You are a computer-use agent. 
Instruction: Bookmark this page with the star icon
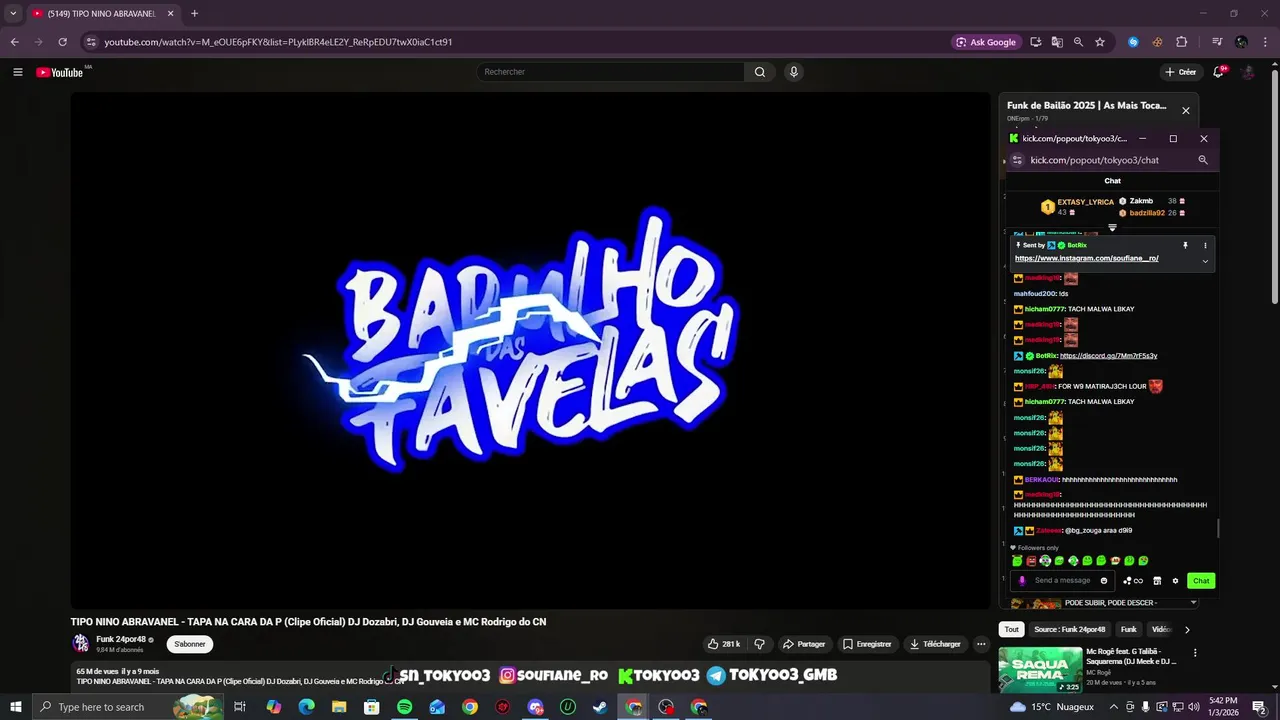1100,42
